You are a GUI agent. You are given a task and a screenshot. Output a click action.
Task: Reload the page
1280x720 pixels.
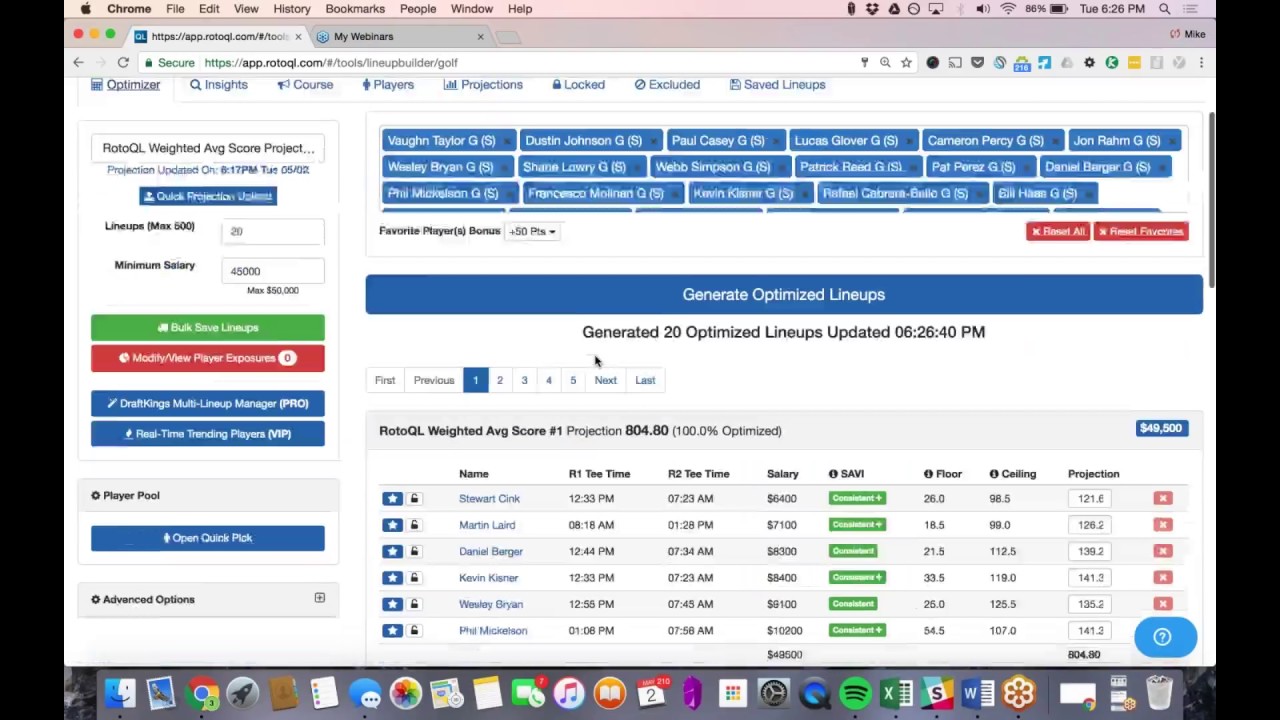tap(123, 62)
